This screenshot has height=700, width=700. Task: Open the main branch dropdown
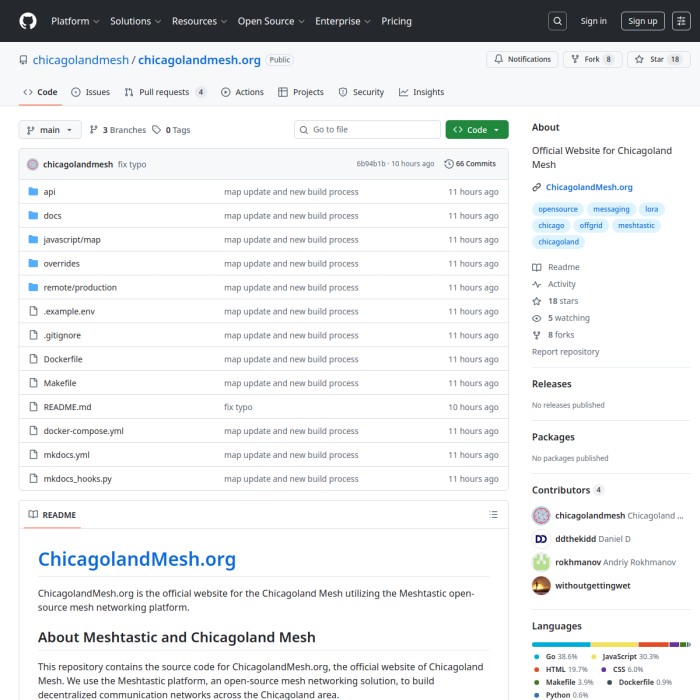48,130
